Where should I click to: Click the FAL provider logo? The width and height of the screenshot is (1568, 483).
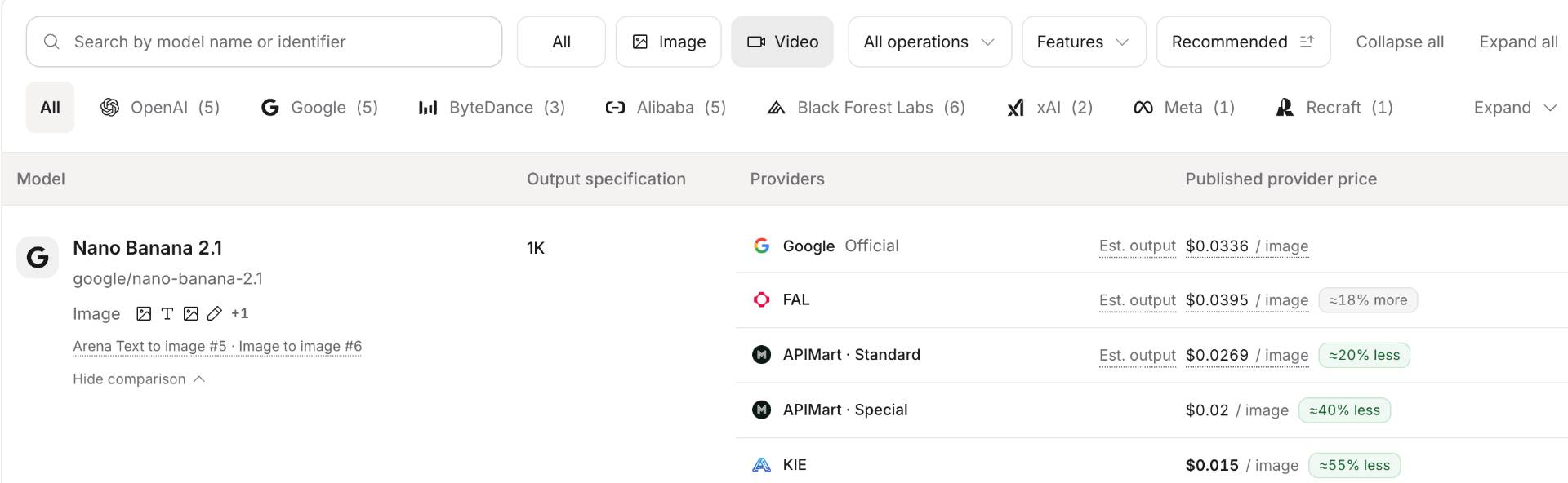761,299
